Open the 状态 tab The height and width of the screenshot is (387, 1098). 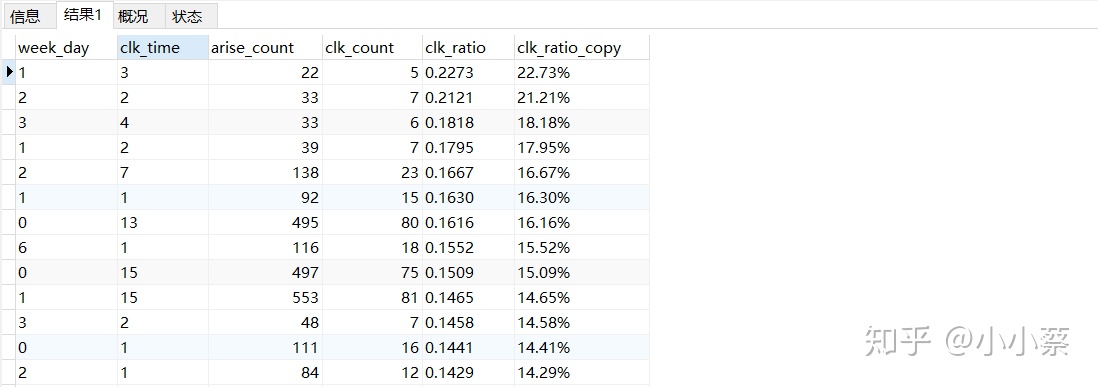click(188, 16)
